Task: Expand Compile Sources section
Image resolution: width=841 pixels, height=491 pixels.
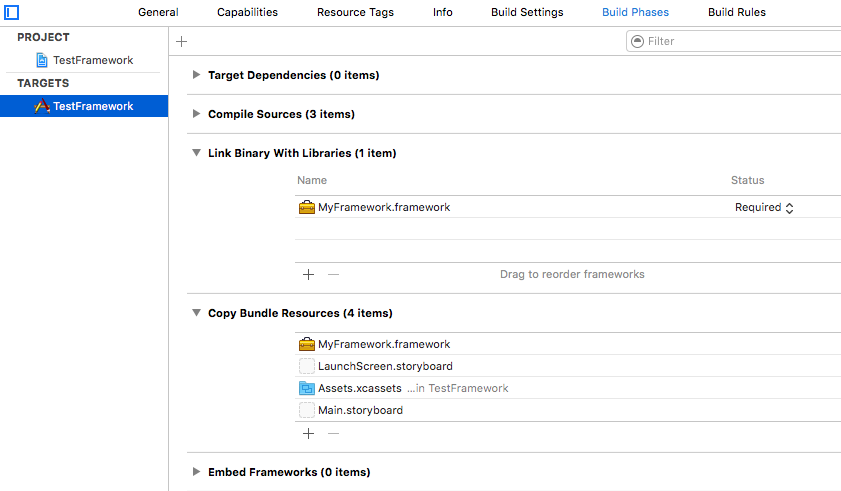Action: [197, 114]
